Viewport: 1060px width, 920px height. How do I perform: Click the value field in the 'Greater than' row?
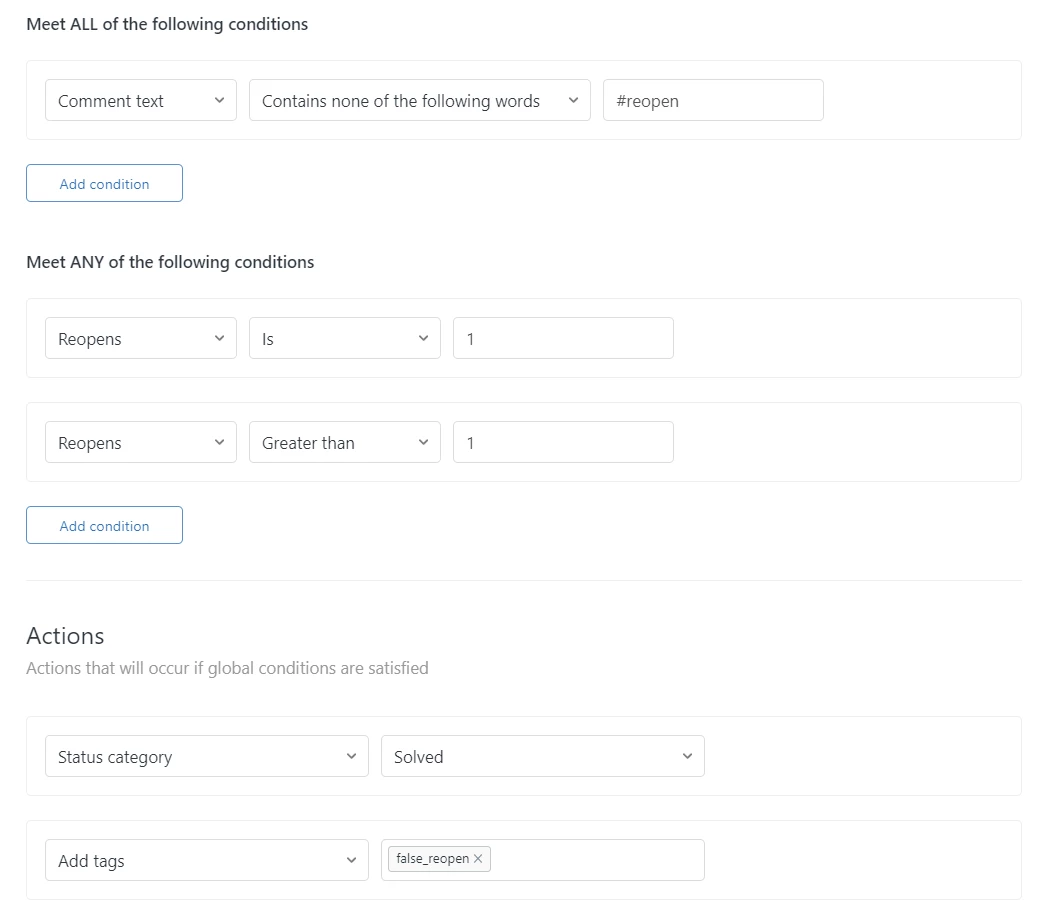pos(562,443)
